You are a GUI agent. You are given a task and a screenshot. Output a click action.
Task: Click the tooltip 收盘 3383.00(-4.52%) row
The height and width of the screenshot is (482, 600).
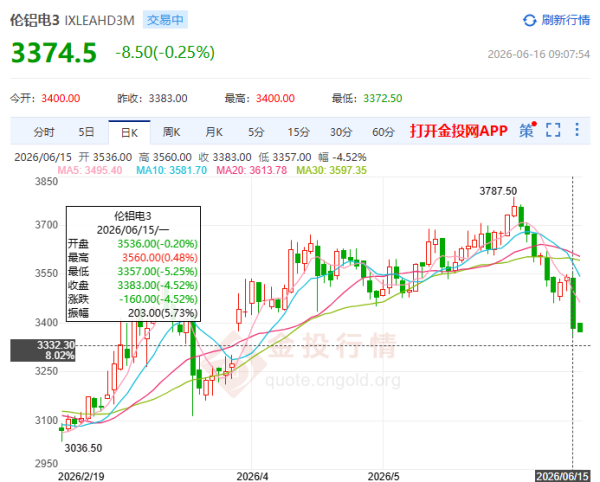point(133,285)
